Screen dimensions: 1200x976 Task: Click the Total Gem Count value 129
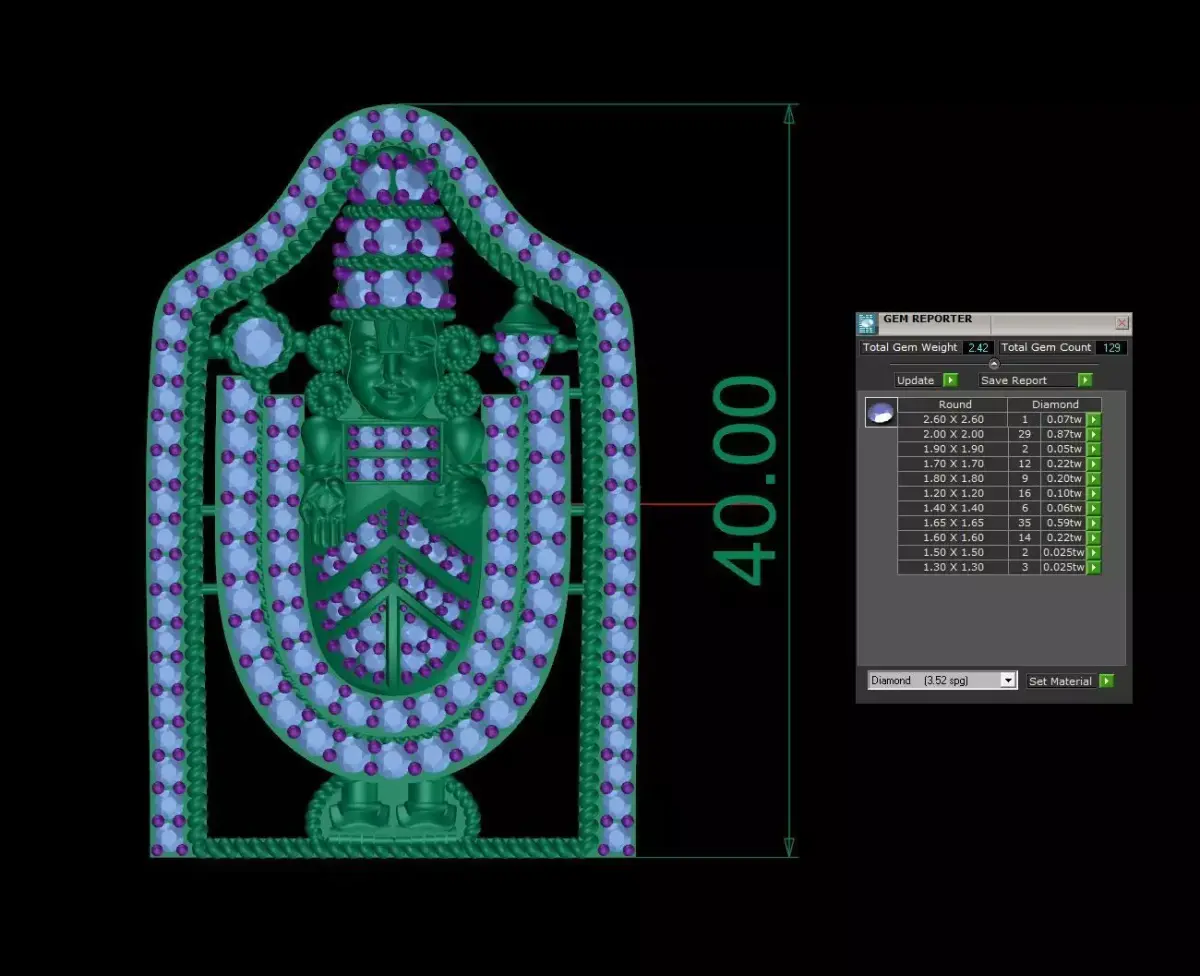pos(1111,347)
